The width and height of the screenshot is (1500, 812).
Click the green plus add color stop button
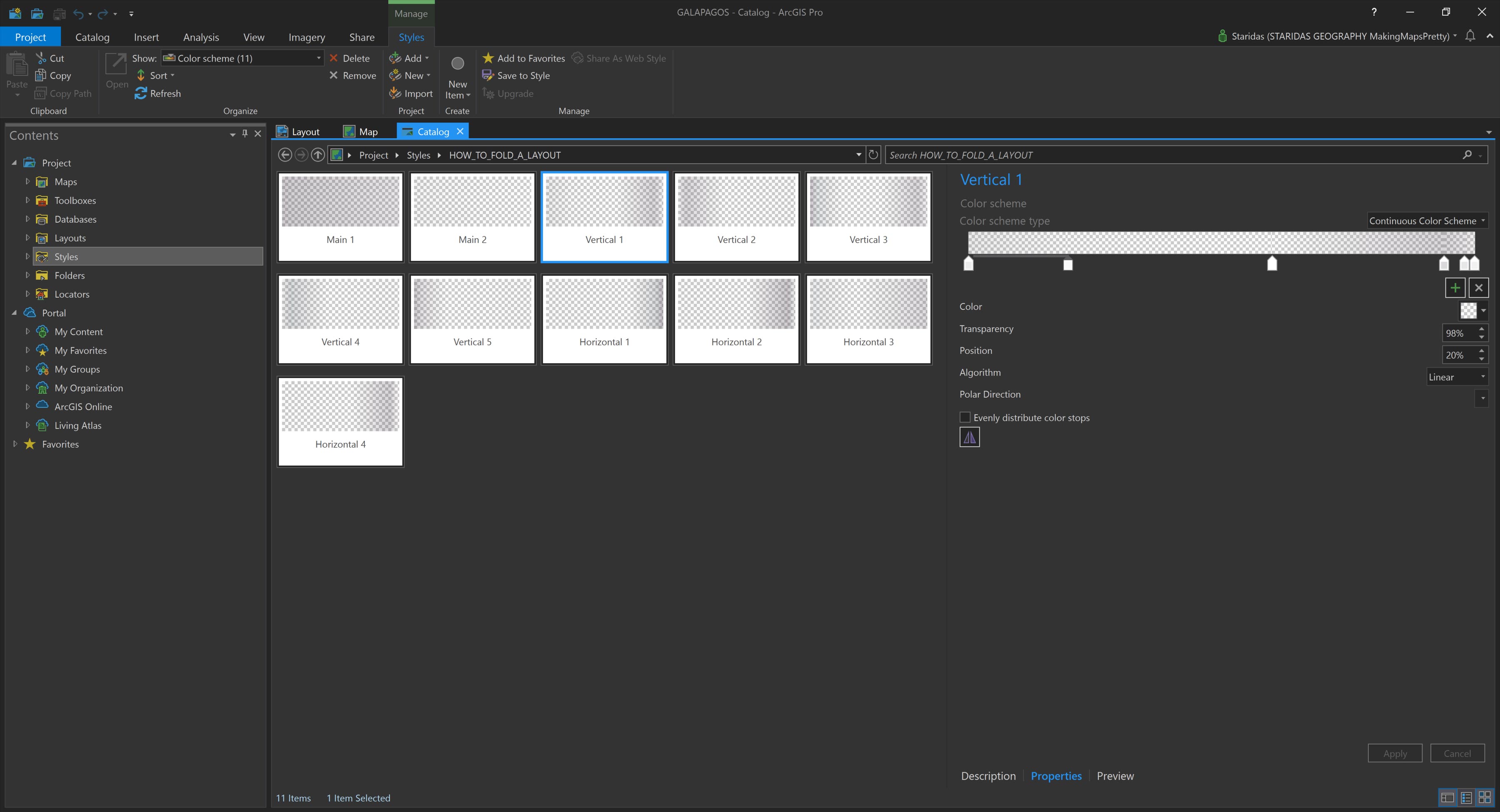click(1455, 288)
